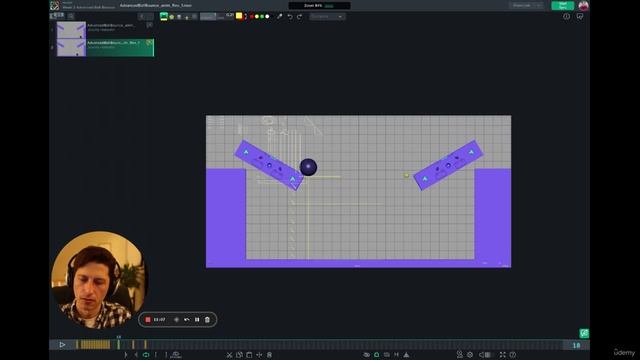640x360 pixels.
Task: Click the dark ball in the viewer
Action: (308, 167)
